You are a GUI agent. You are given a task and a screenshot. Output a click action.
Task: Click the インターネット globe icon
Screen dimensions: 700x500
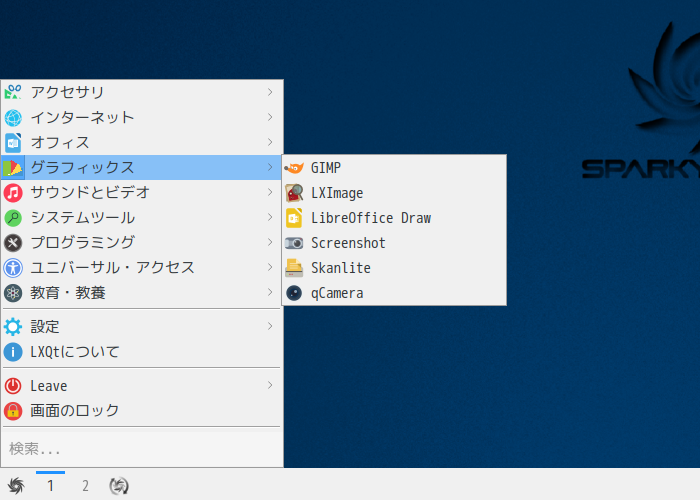(13, 117)
